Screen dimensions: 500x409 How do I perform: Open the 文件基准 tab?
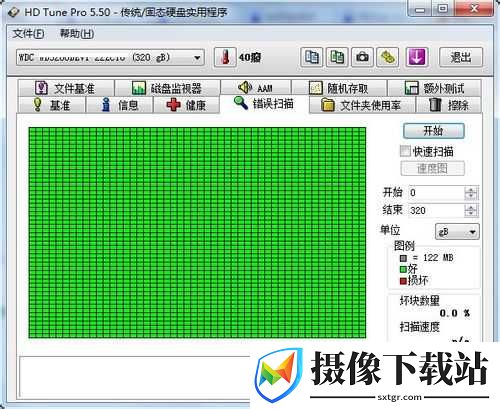pyautogui.click(x=66, y=88)
